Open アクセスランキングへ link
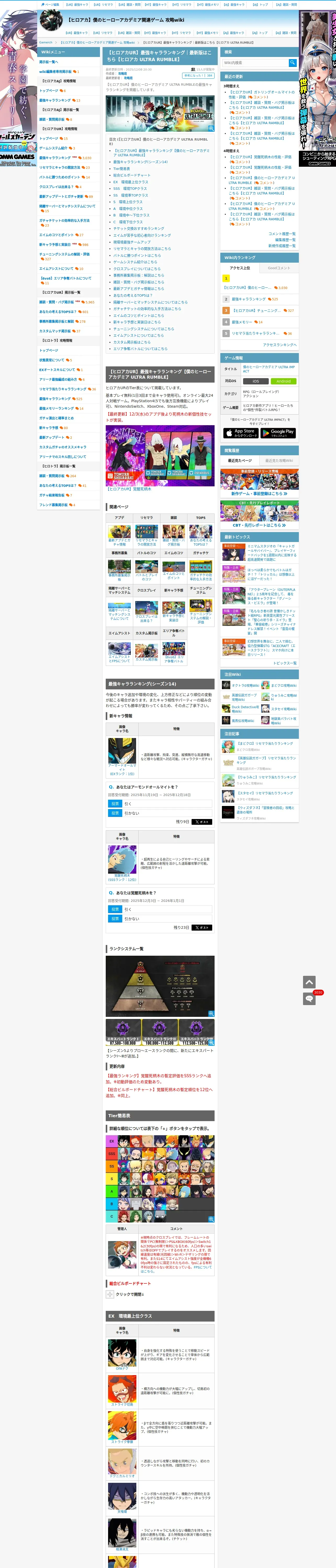 coord(280,345)
